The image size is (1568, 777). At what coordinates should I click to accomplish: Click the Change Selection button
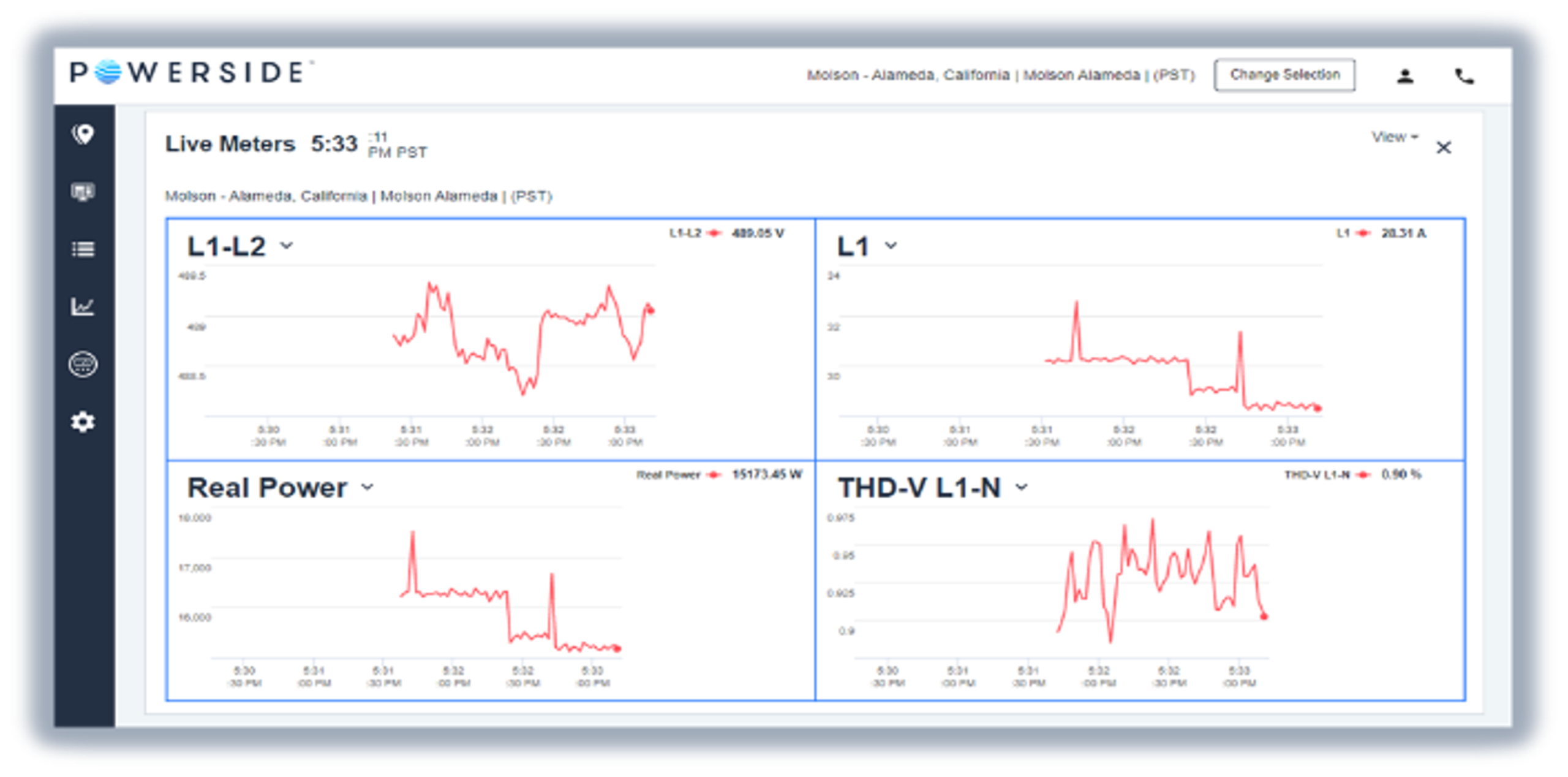pyautogui.click(x=1284, y=75)
